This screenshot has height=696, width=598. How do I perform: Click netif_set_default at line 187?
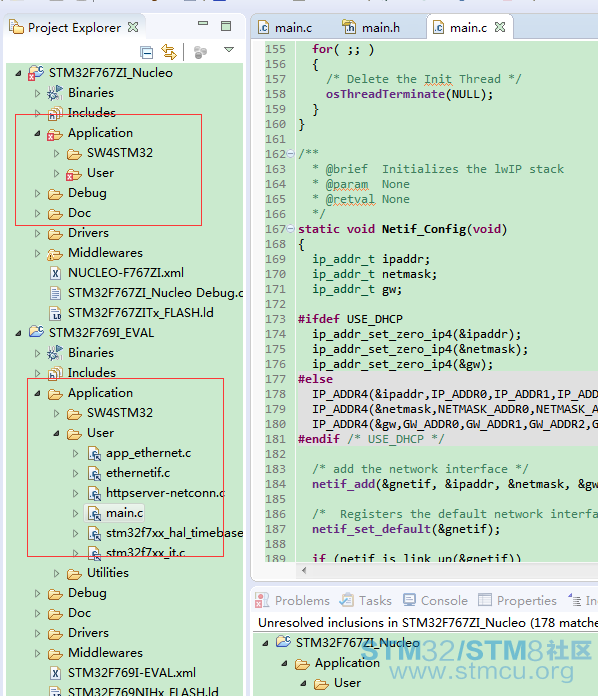point(371,529)
